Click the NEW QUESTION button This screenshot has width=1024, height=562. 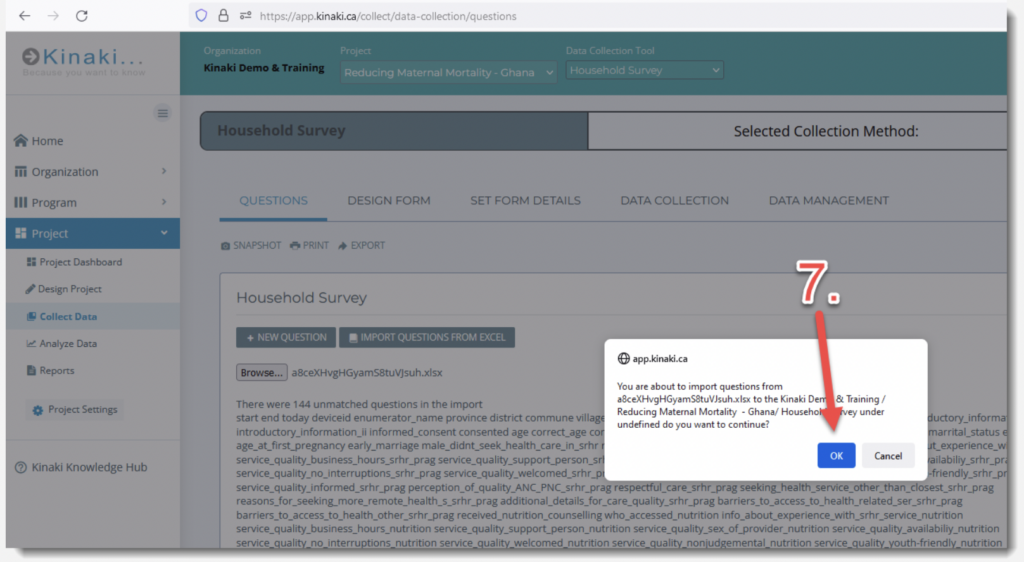(x=286, y=337)
